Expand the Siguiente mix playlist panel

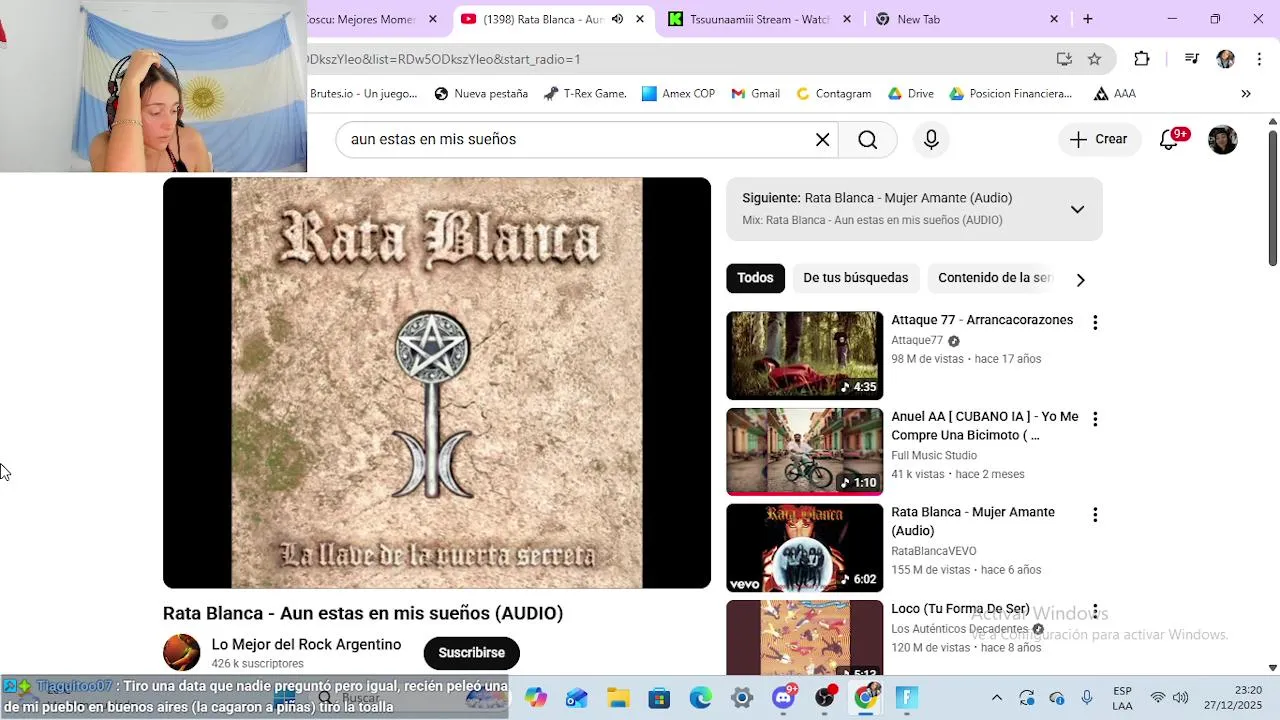(1077, 210)
